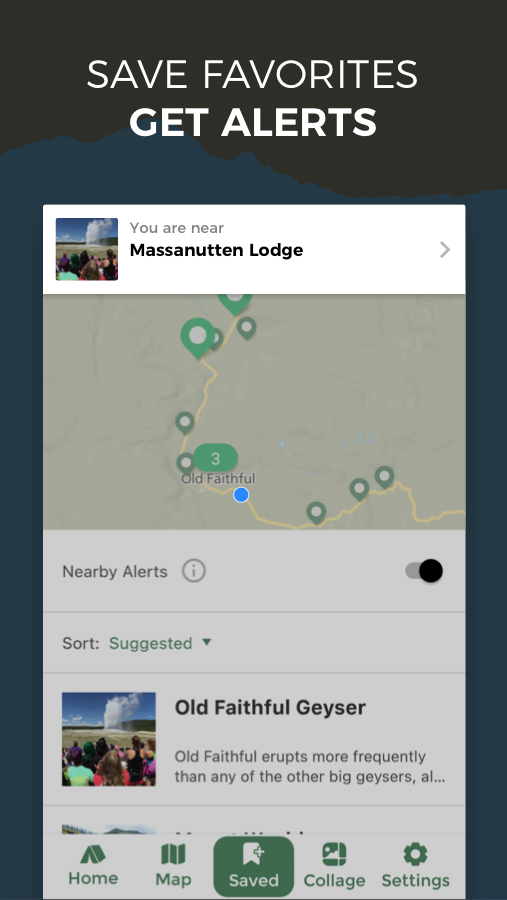Tap the blue current location dot
Screen dimensions: 507x900
[x=241, y=495]
